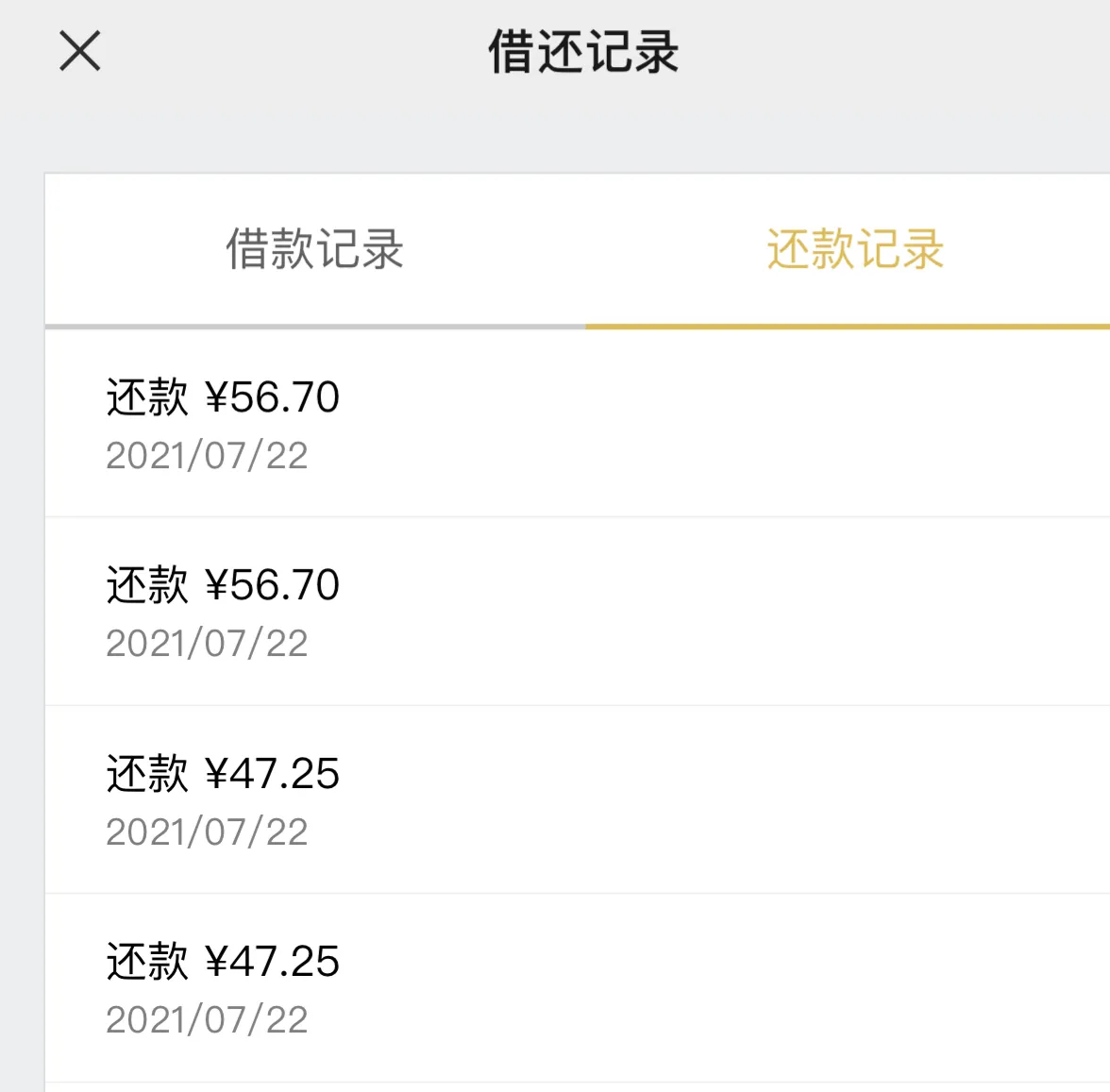Open the second ¥56.70 repayment record
1110x1092 pixels.
[x=577, y=612]
